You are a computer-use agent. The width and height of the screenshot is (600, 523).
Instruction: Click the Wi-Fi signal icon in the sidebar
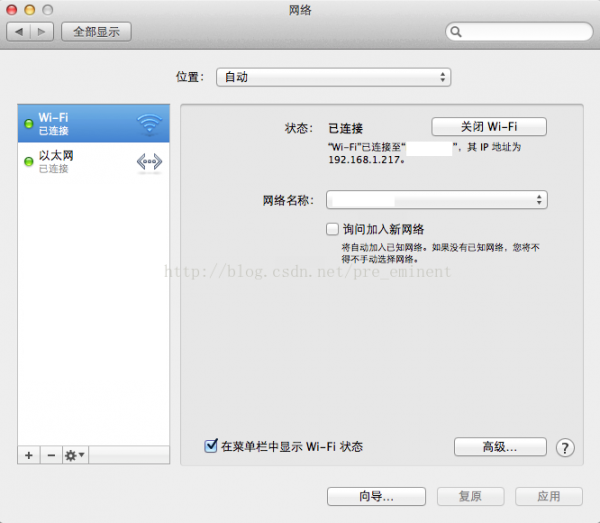tap(150, 124)
